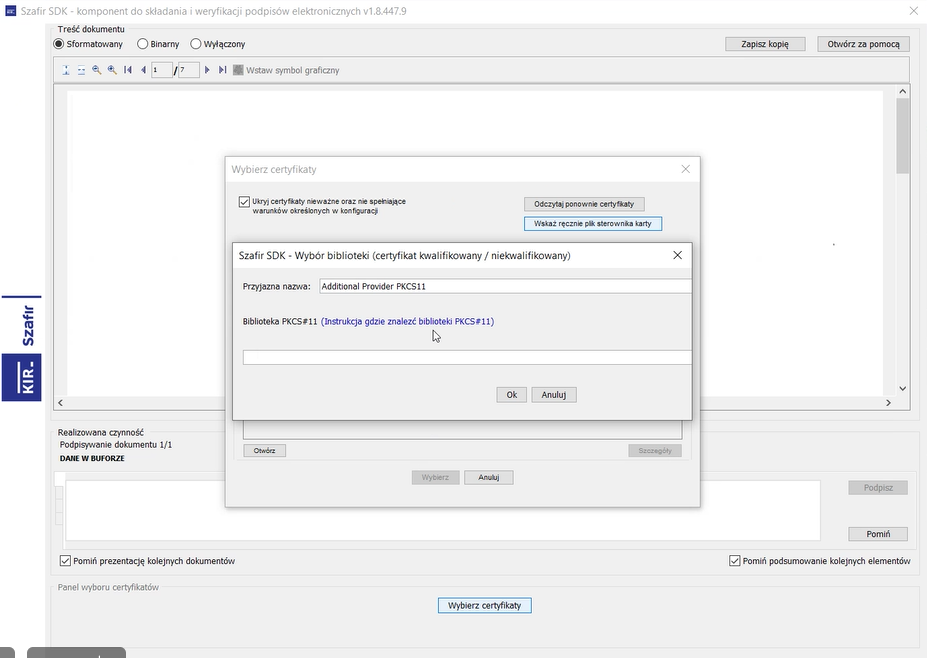Click the Przyjazna nazwa text field
The width and height of the screenshot is (927, 658).
tap(505, 286)
